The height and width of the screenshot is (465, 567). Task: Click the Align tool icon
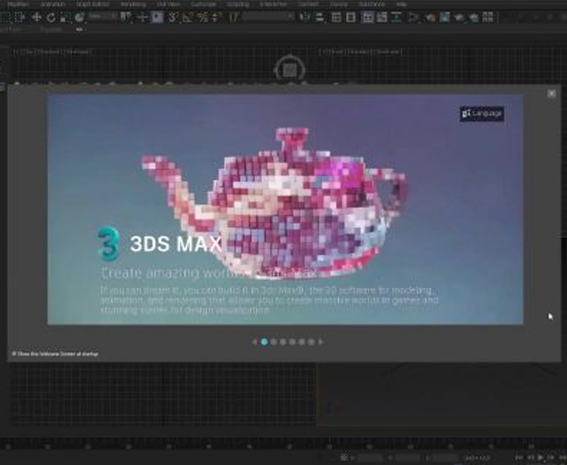point(319,17)
